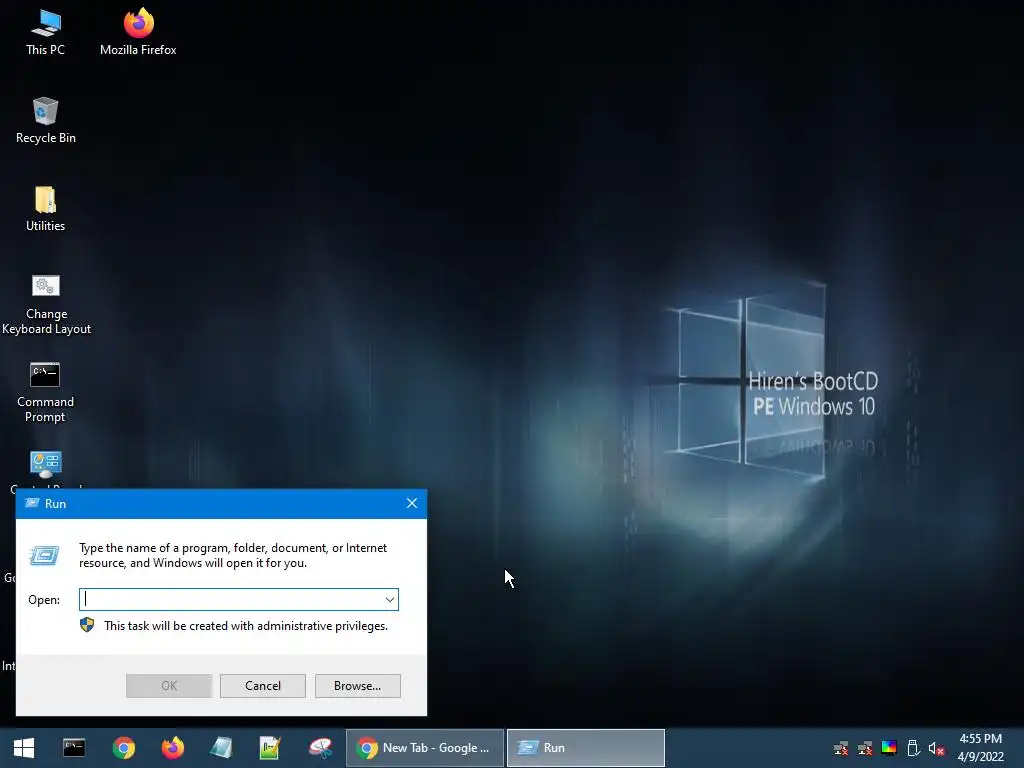1024x768 pixels.
Task: Open the clock showing 4:55 PM
Action: [x=980, y=748]
